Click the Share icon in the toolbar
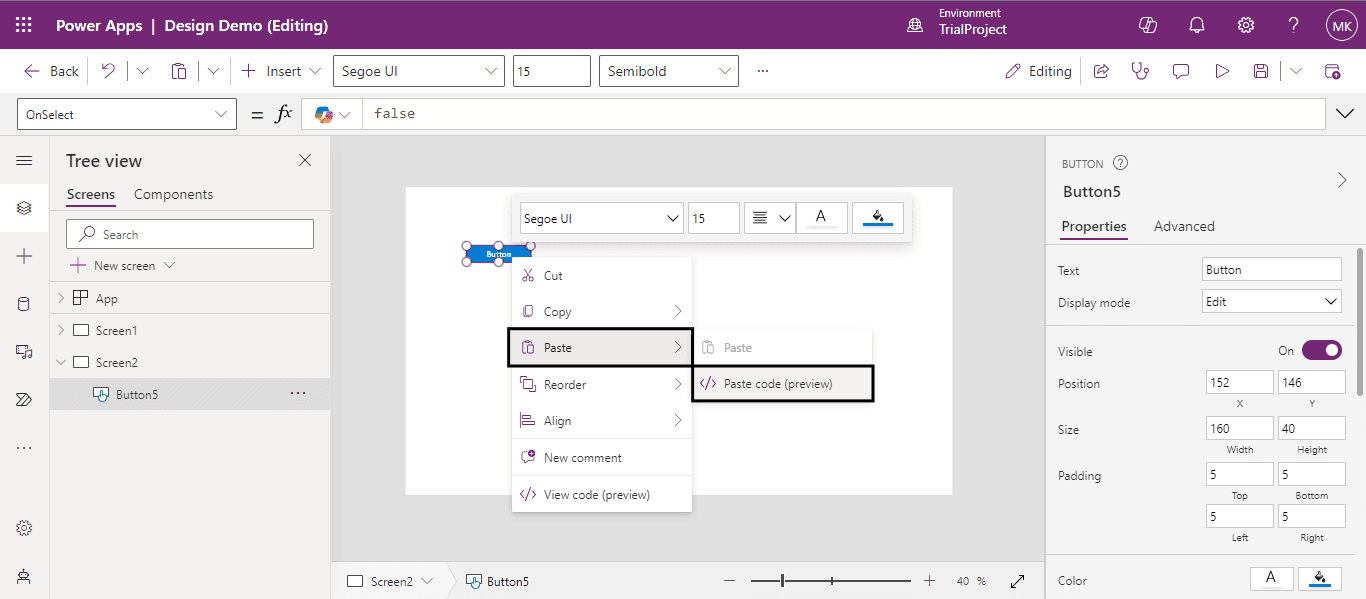1366x599 pixels. pyautogui.click(x=1101, y=71)
